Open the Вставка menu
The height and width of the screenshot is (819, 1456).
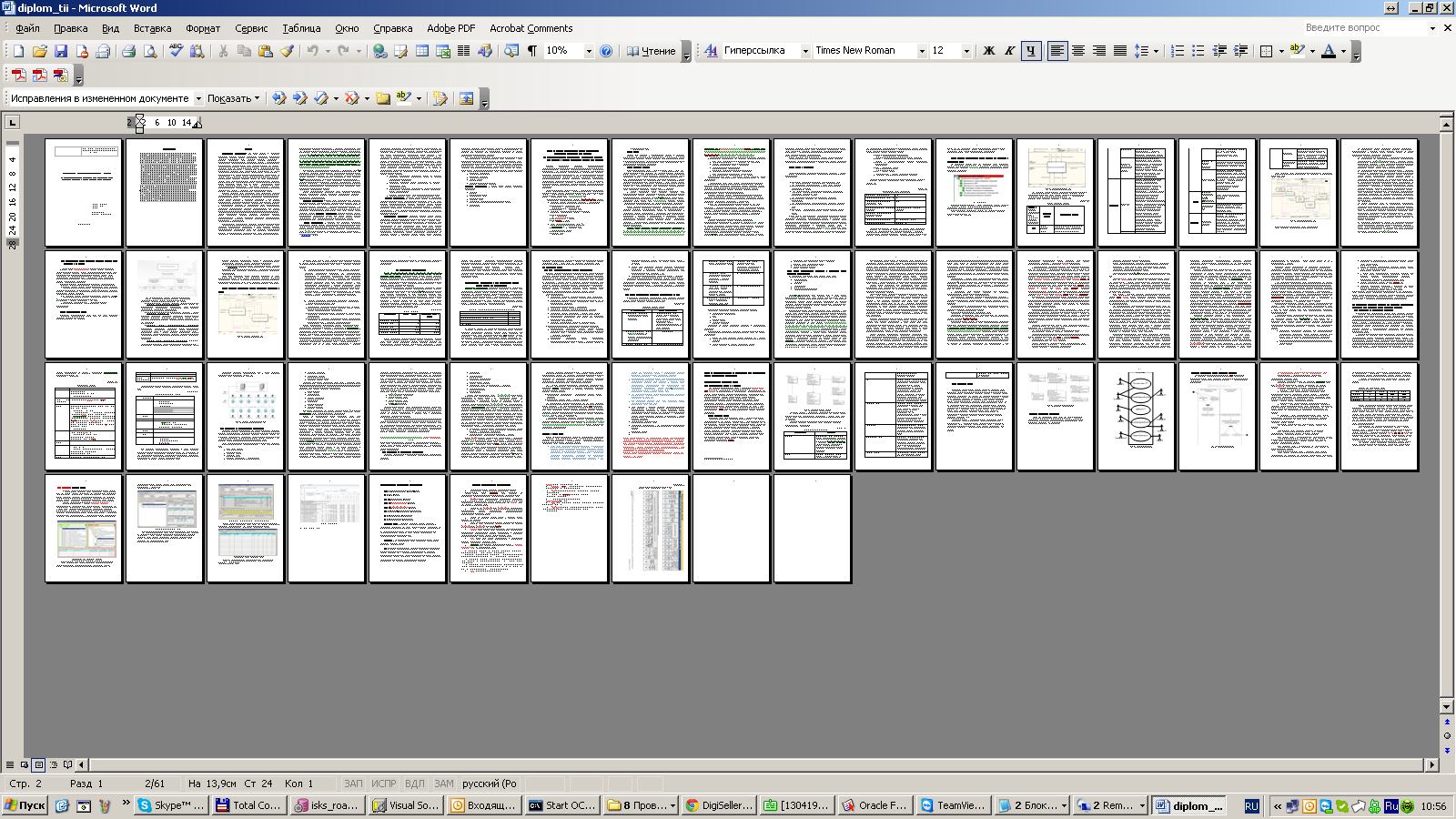[152, 28]
